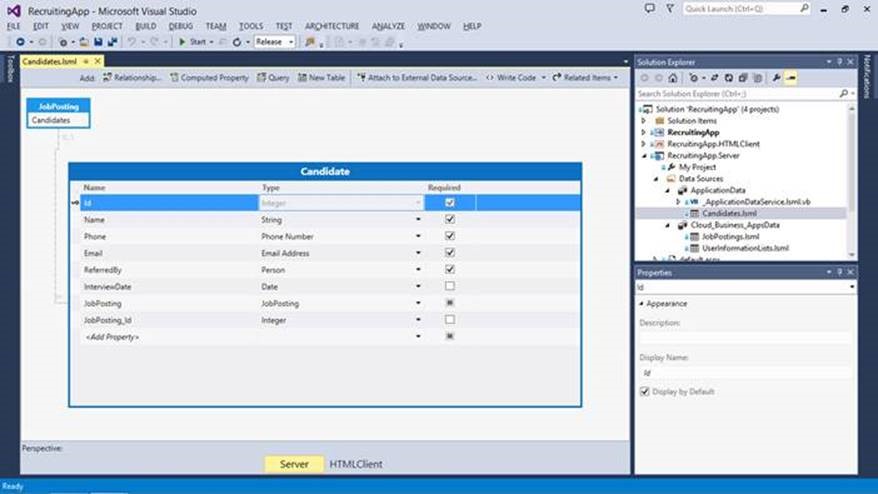Click the Save icon in toolbar
The image size is (878, 494).
[98, 42]
